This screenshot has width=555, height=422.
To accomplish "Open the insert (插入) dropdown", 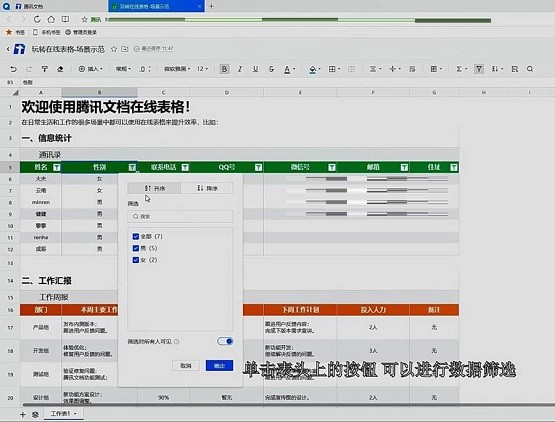I will (x=91, y=69).
